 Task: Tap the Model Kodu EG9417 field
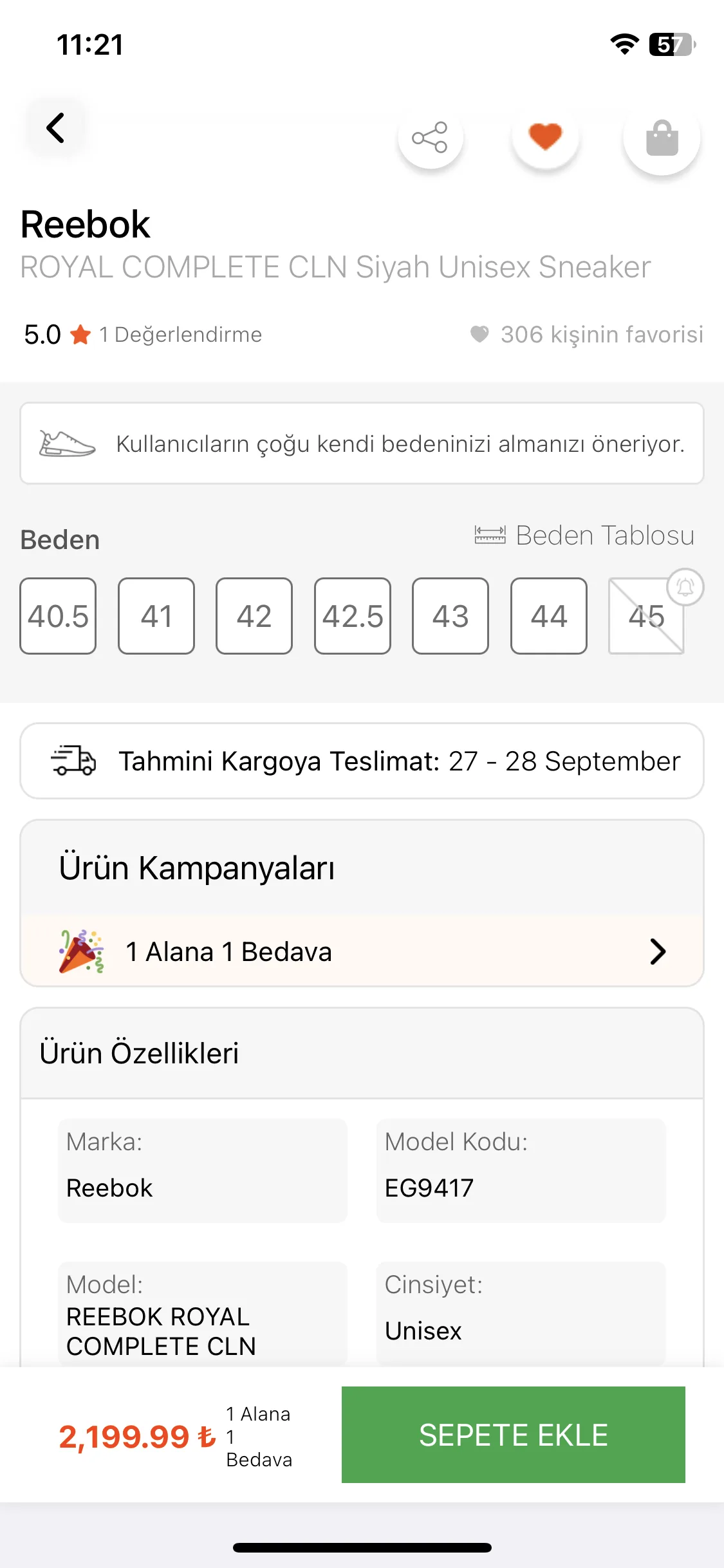[521, 1170]
